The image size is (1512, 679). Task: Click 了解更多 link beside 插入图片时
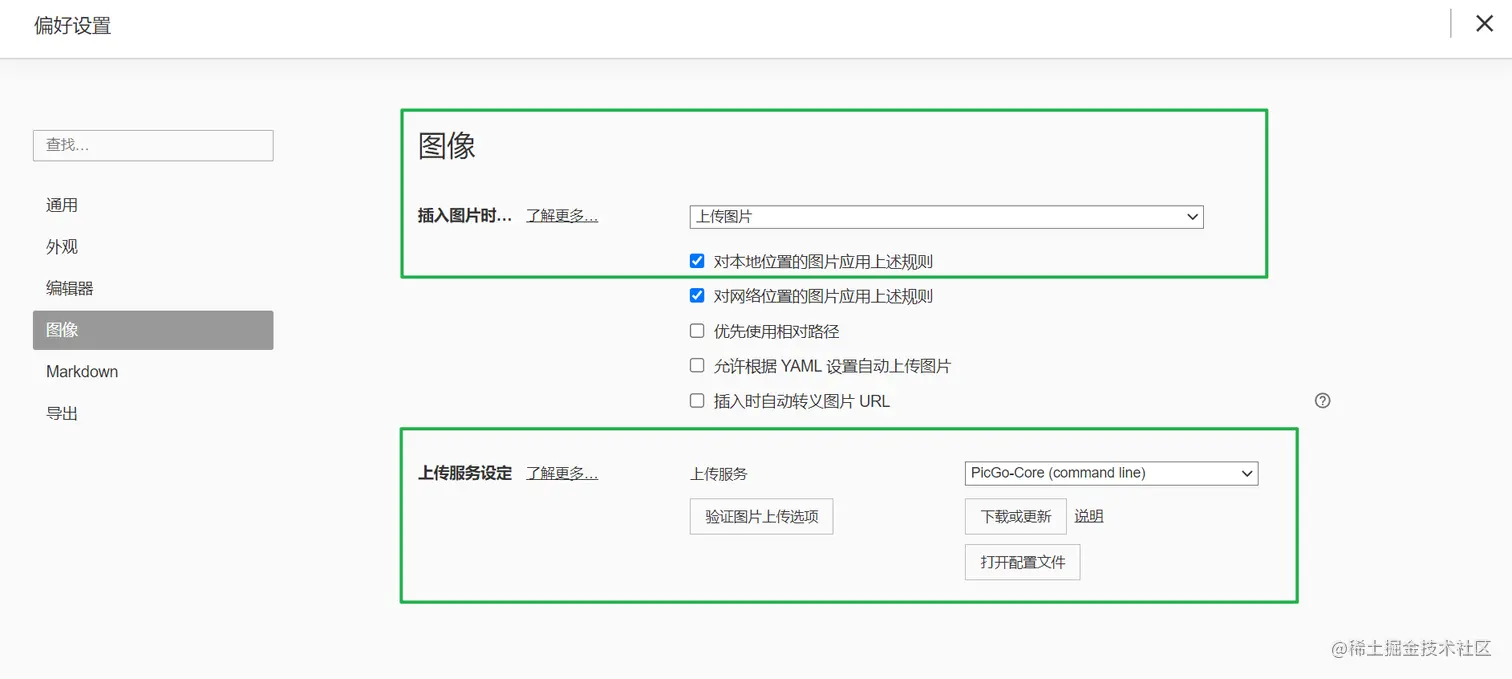click(562, 215)
